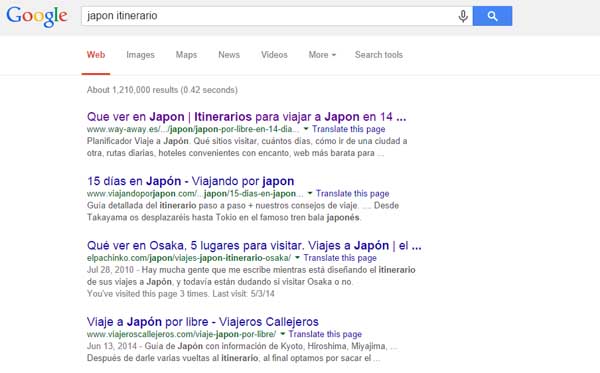
Task: Click the elpachinko.com green URL text
Action: 189,257
